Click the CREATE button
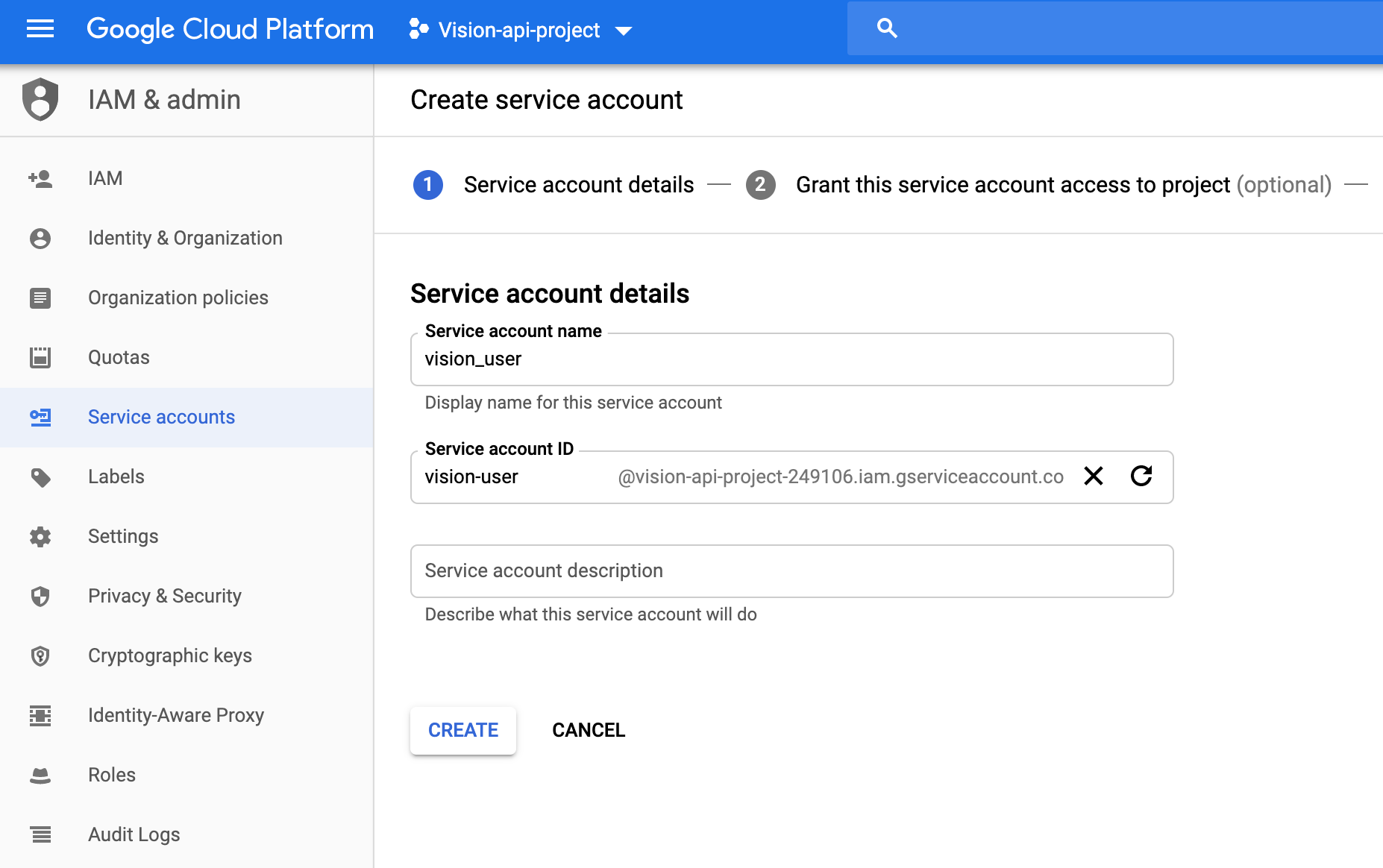The height and width of the screenshot is (868, 1383). [x=463, y=730]
